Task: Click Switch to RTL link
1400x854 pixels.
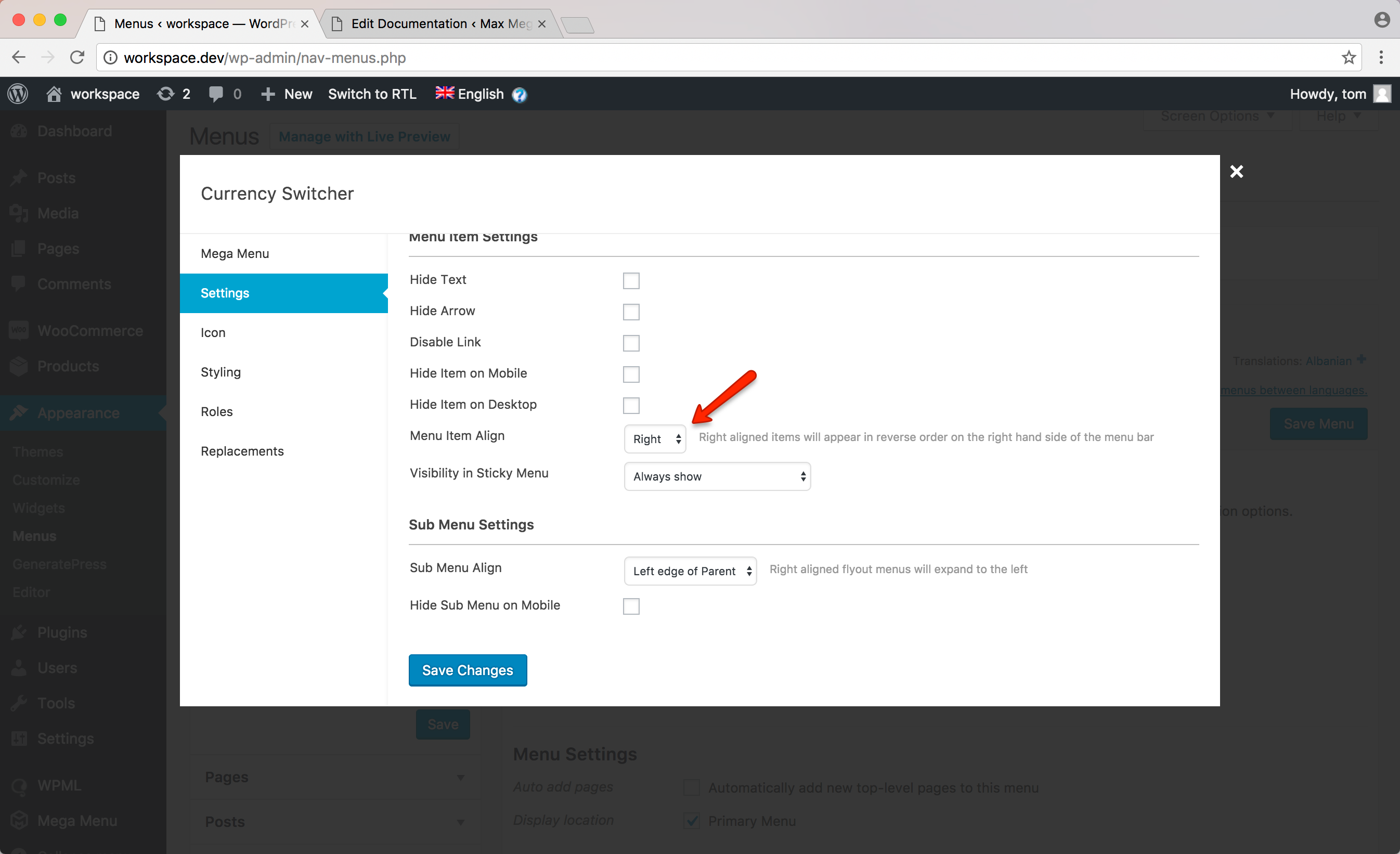Action: point(372,94)
